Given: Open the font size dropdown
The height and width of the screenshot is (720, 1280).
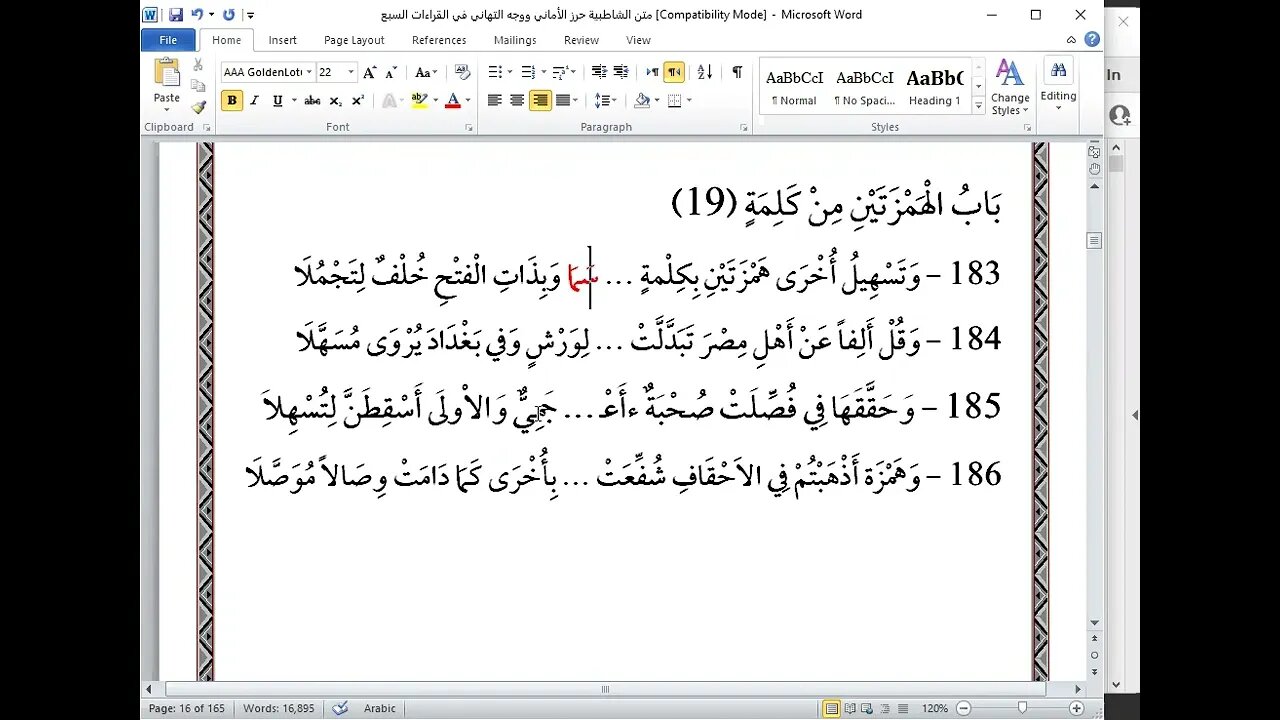Looking at the screenshot, I should 351,72.
